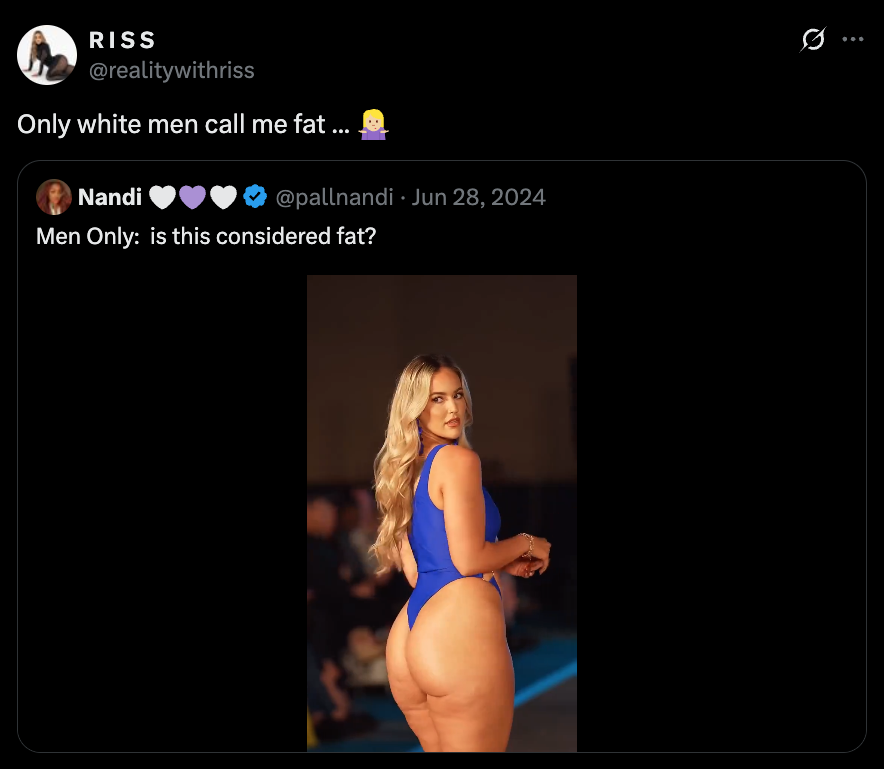
Task: Click the RISS profile avatar
Action: coord(47,55)
